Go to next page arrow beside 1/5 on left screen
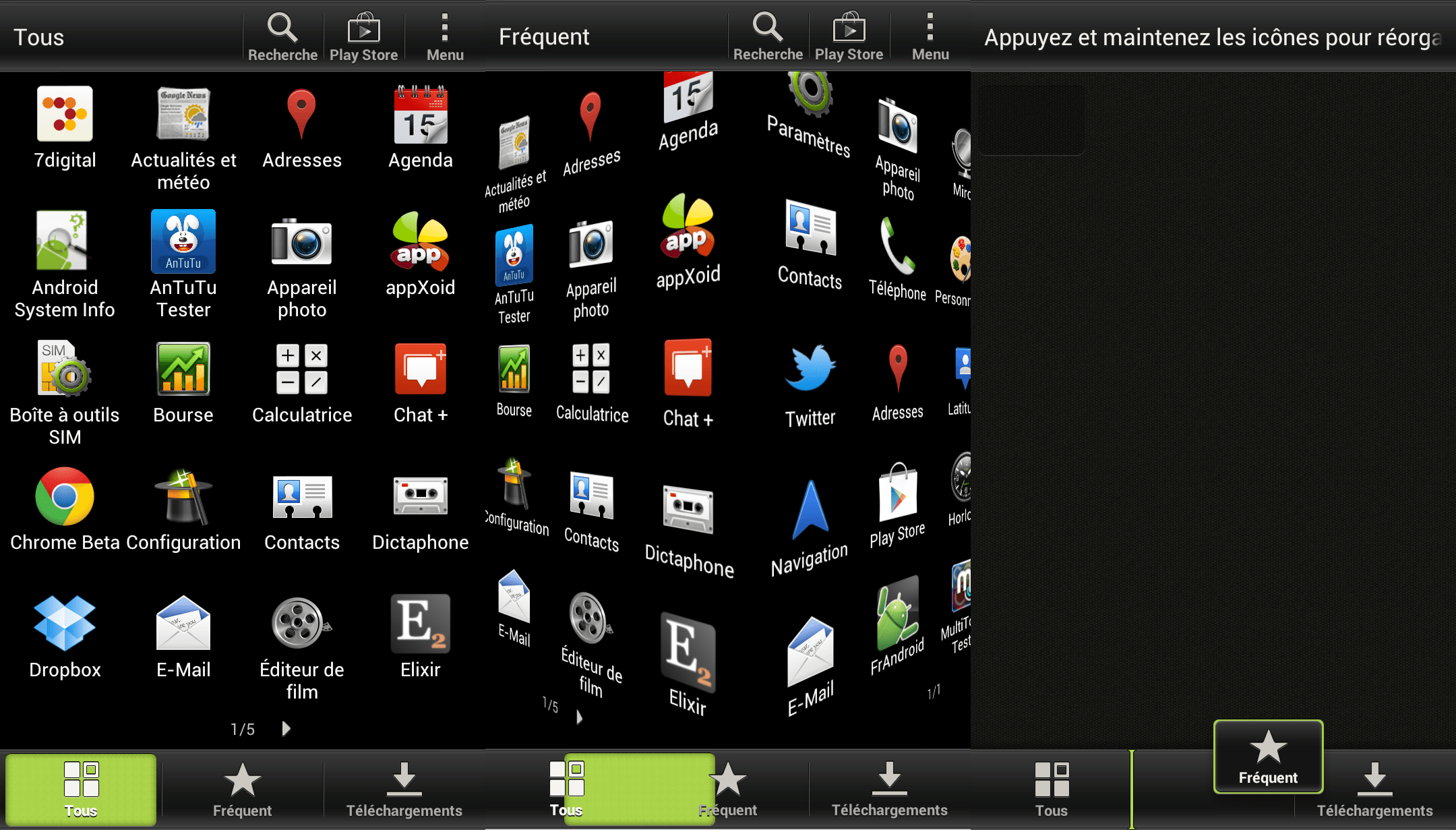Screen dimensions: 1456x830 (x=286, y=729)
